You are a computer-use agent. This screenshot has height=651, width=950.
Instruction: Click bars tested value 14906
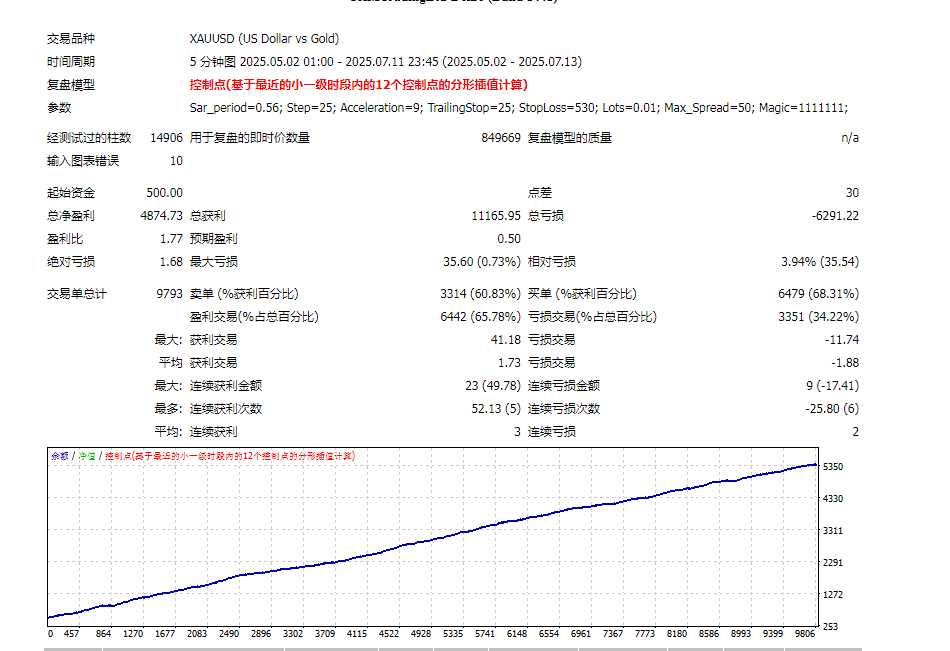tap(167, 138)
